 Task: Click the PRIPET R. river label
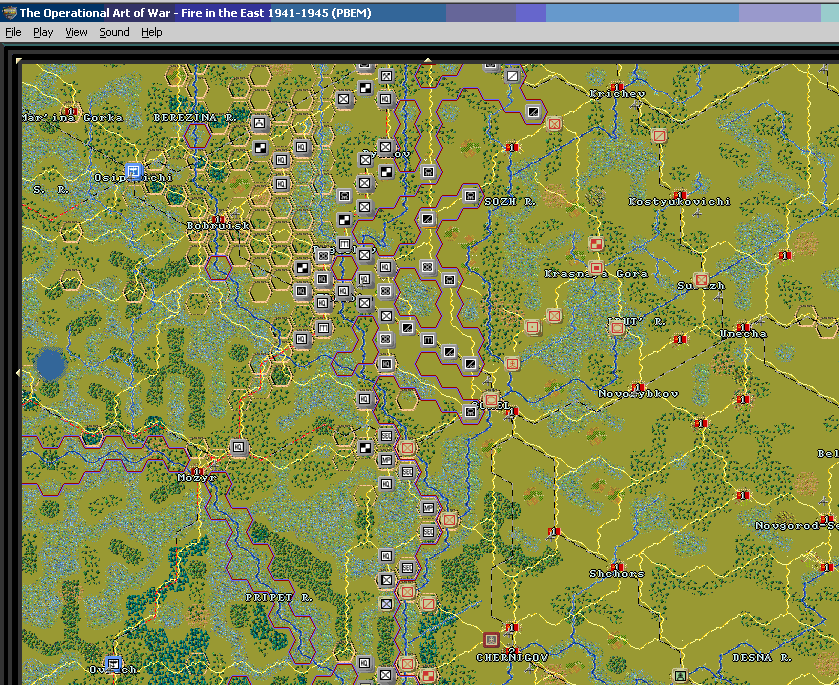[x=279, y=598]
